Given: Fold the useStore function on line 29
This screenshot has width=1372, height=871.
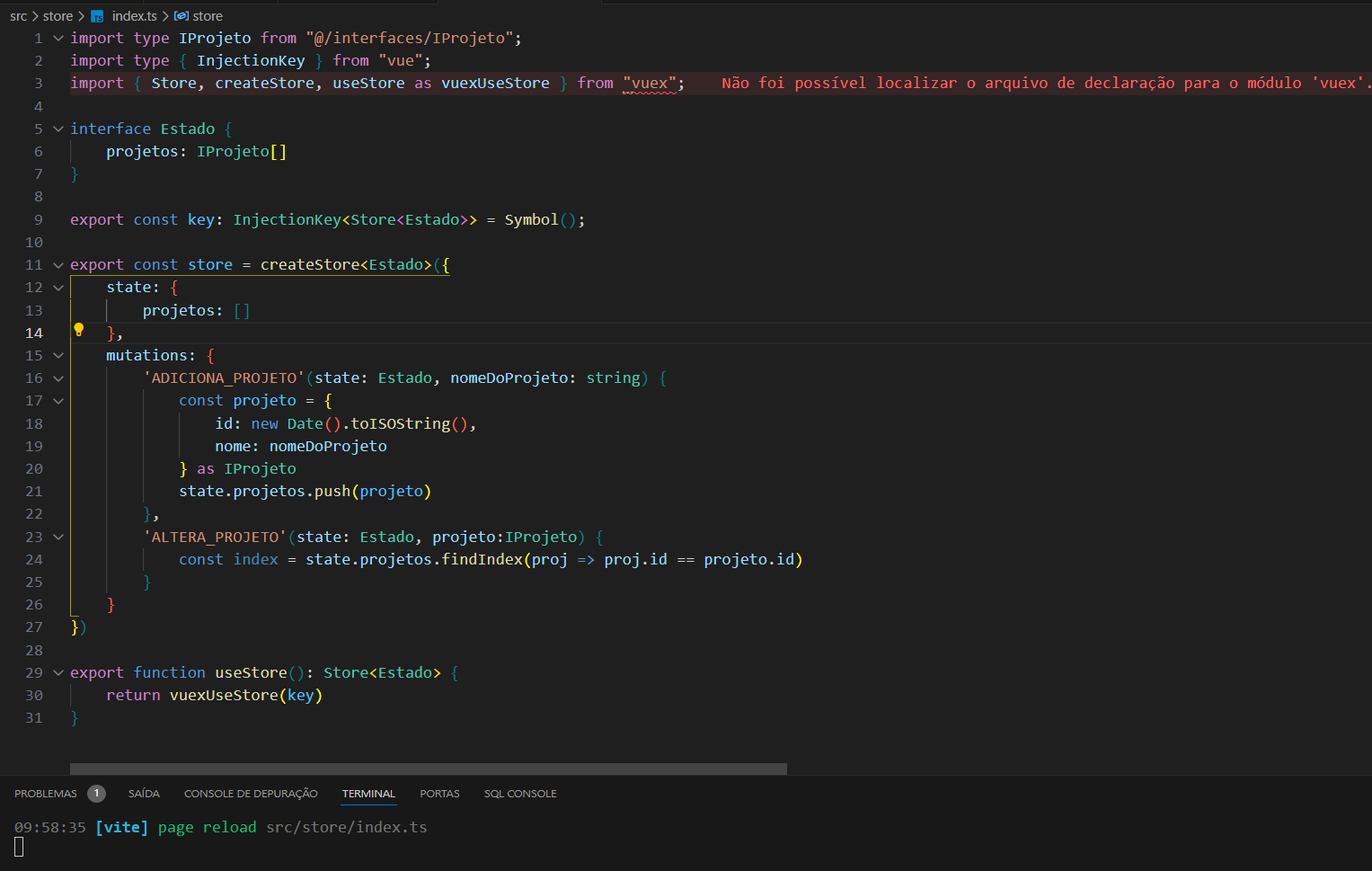Looking at the screenshot, I should [x=58, y=672].
